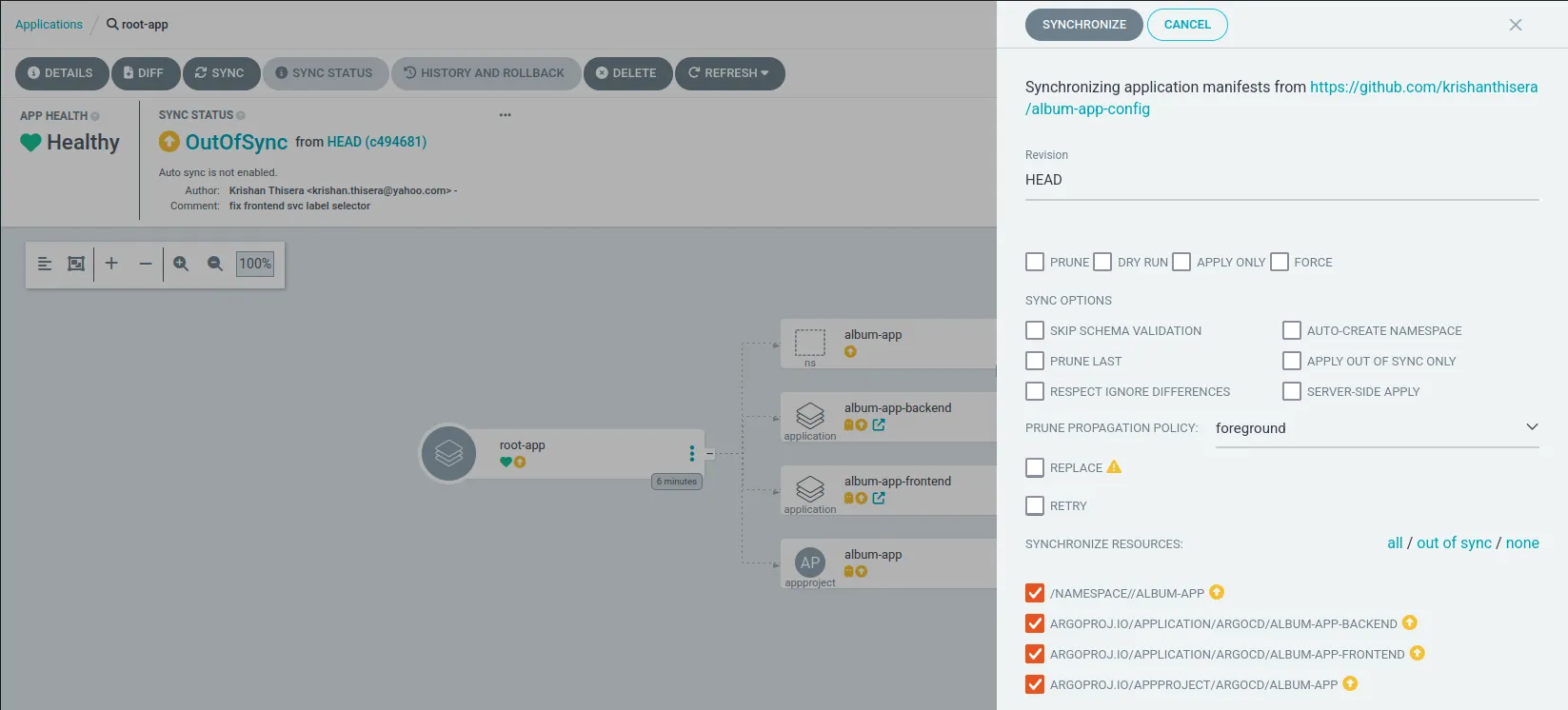Screen dimensions: 1568x710
Task: Click the REPLACE warning triangle icon
Action: (x=1114, y=466)
